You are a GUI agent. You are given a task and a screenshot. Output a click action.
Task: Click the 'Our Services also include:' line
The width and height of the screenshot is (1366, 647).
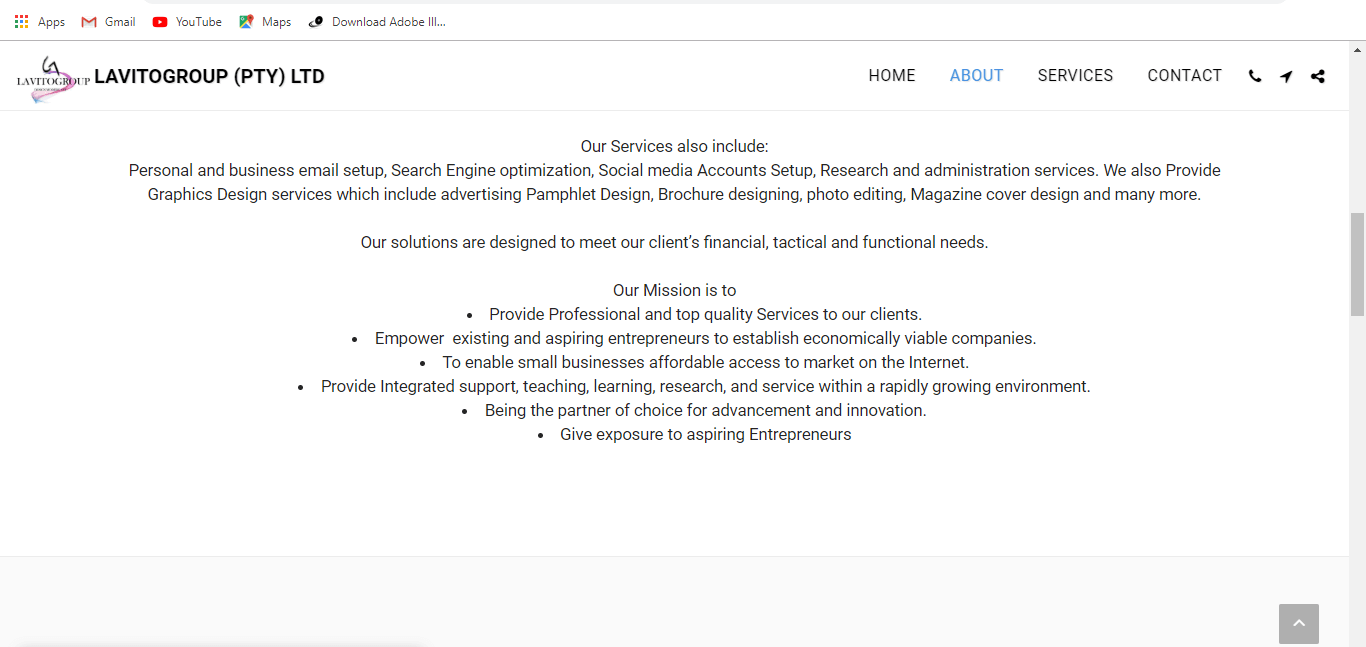click(x=674, y=146)
